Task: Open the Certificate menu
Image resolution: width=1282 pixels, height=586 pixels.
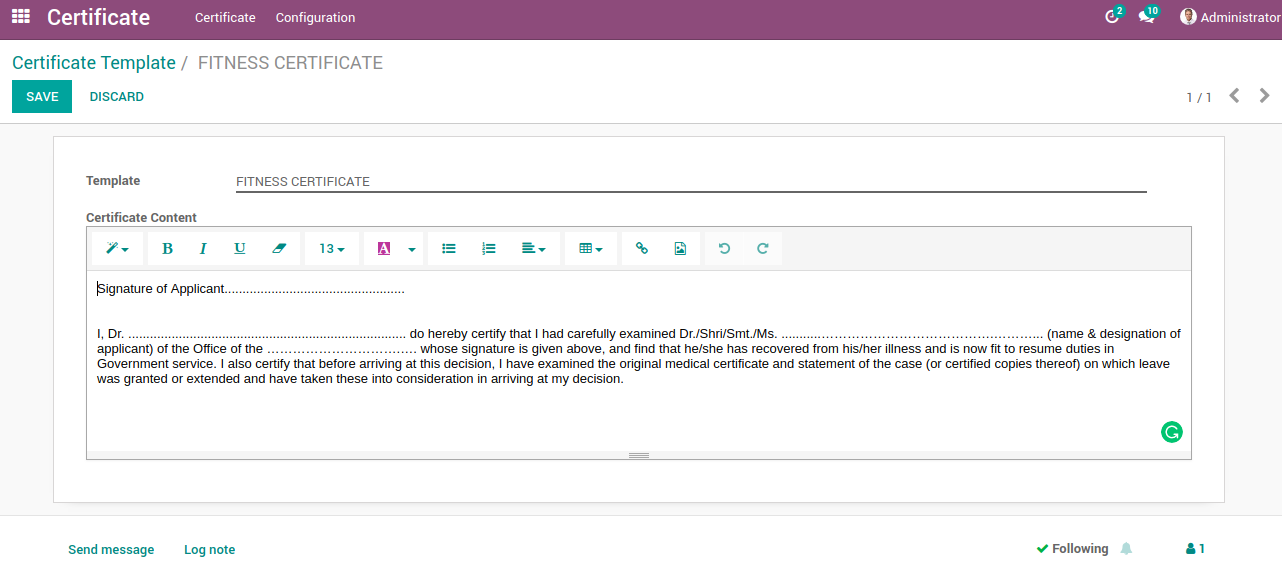Action: [x=225, y=18]
